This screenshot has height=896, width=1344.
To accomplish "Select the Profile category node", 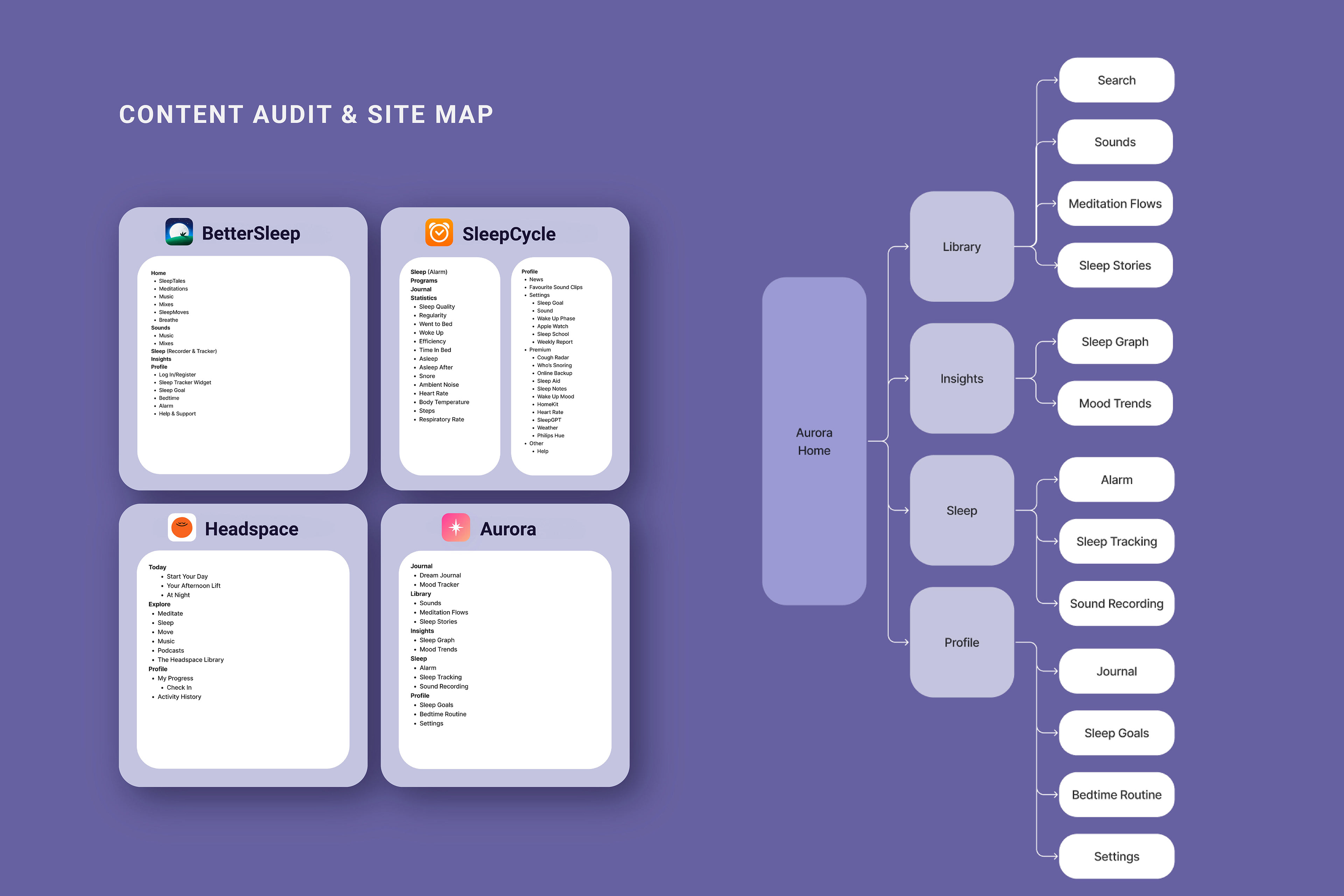I will [961, 642].
